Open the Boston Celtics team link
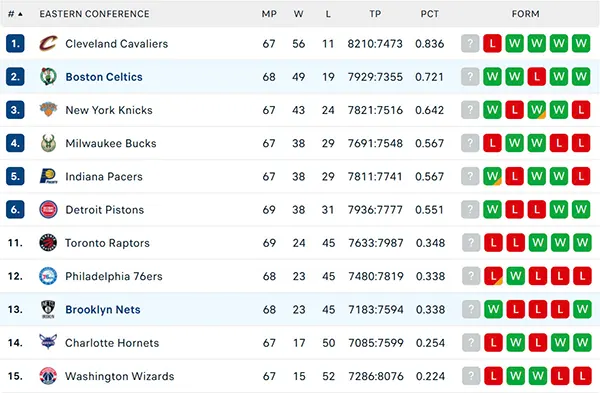Screen dimensions: 600x393 (104, 77)
